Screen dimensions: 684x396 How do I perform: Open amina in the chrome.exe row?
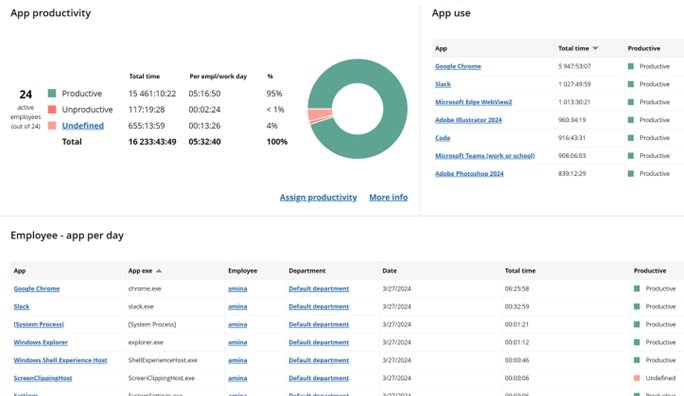pos(237,289)
